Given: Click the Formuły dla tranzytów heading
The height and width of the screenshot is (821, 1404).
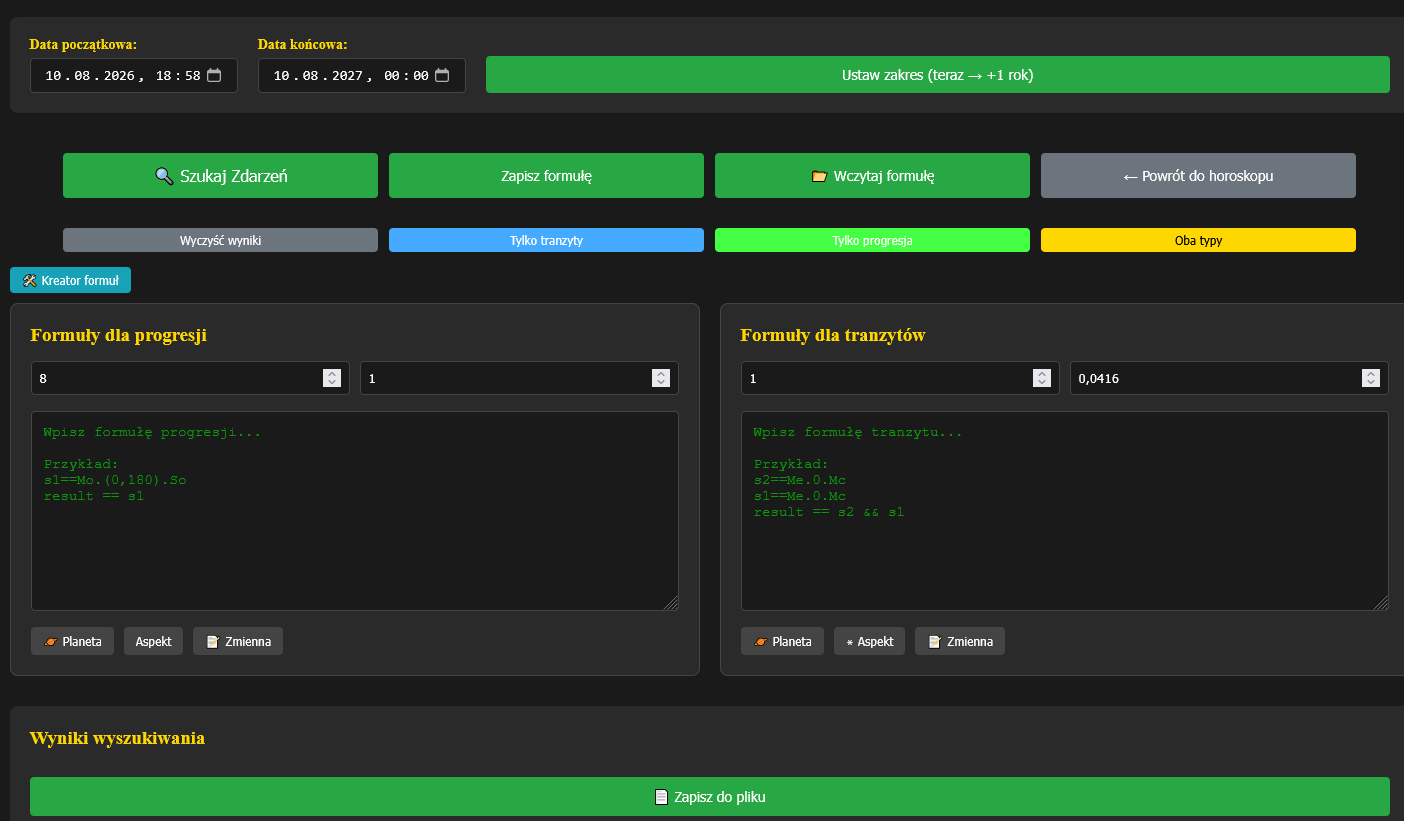Looking at the screenshot, I should pos(833,335).
